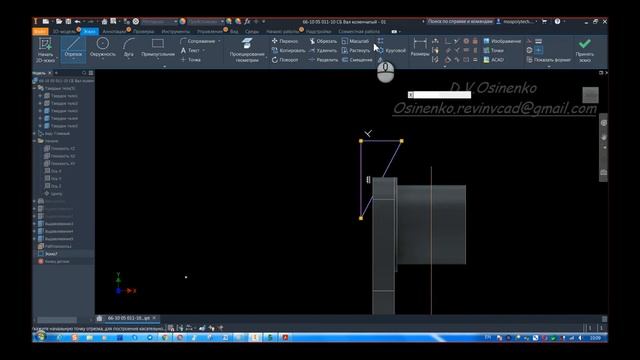Click the ViewCube in the top-right canvas

(x=590, y=95)
